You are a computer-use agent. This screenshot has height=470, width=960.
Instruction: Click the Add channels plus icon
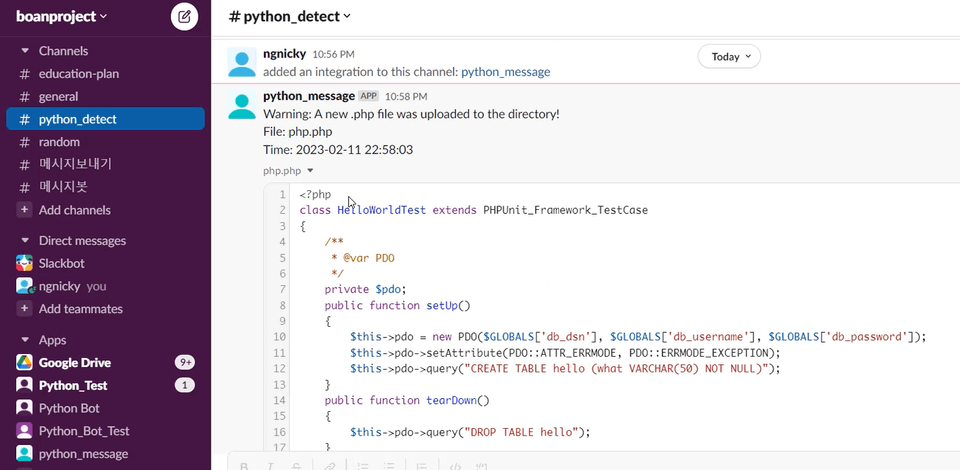tap(24, 210)
